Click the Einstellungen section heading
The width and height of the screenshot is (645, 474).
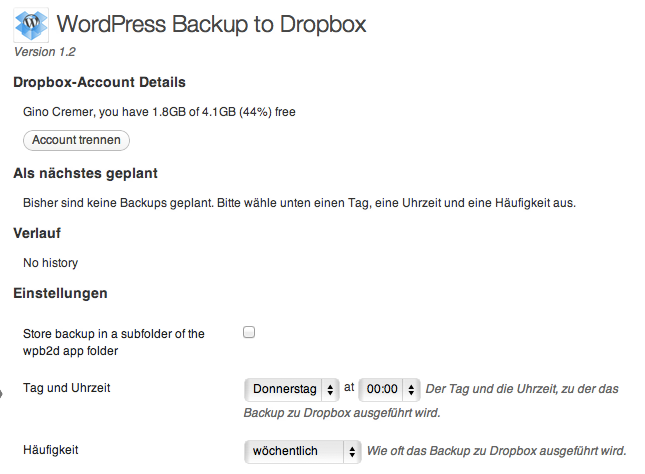coord(60,294)
